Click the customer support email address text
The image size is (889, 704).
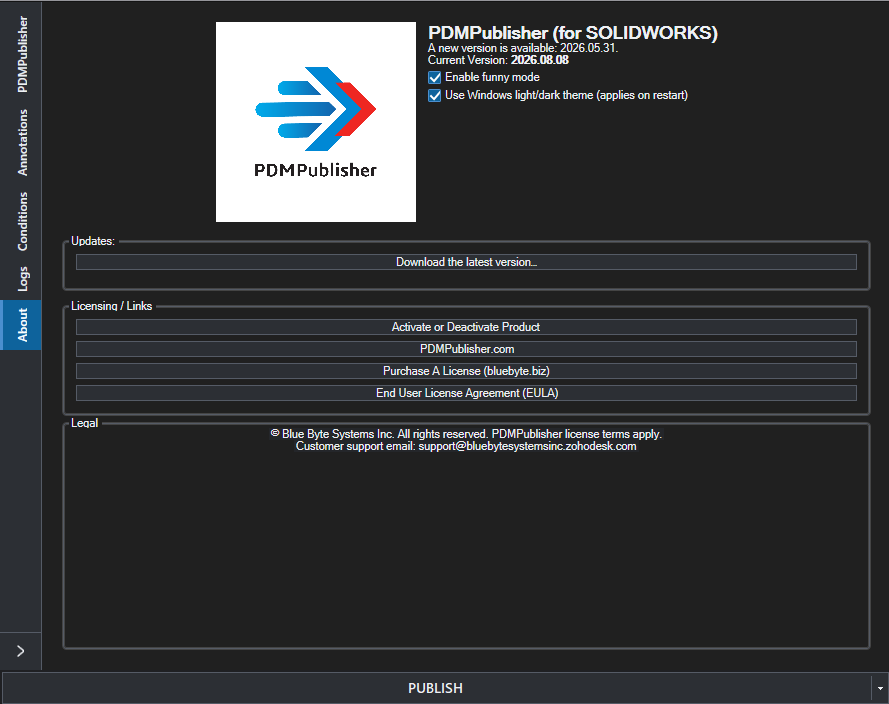coord(527,447)
